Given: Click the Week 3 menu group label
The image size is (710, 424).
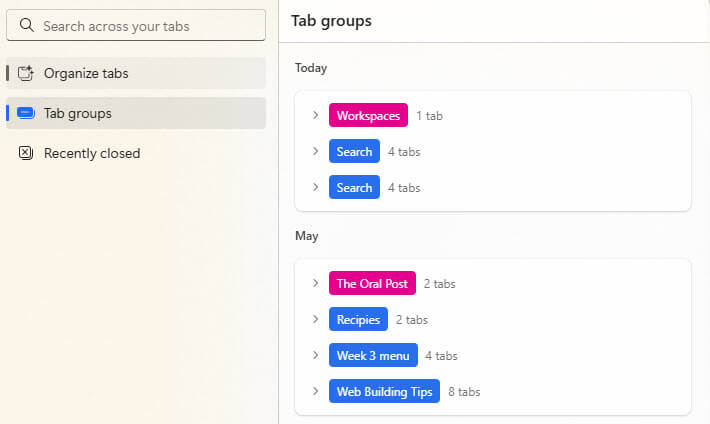Looking at the screenshot, I should 373,355.
